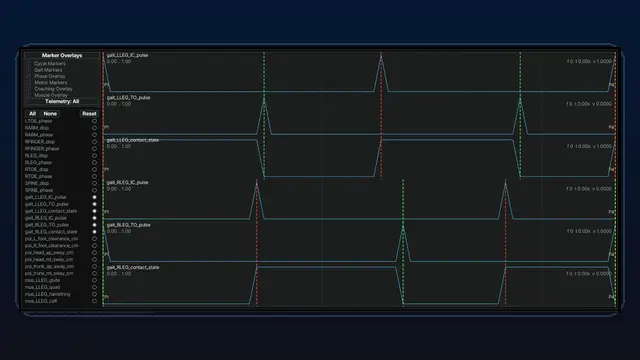This screenshot has height=360, width=640.
Task: Enable the Gait Markers overlay checkbox
Action: coord(29,70)
